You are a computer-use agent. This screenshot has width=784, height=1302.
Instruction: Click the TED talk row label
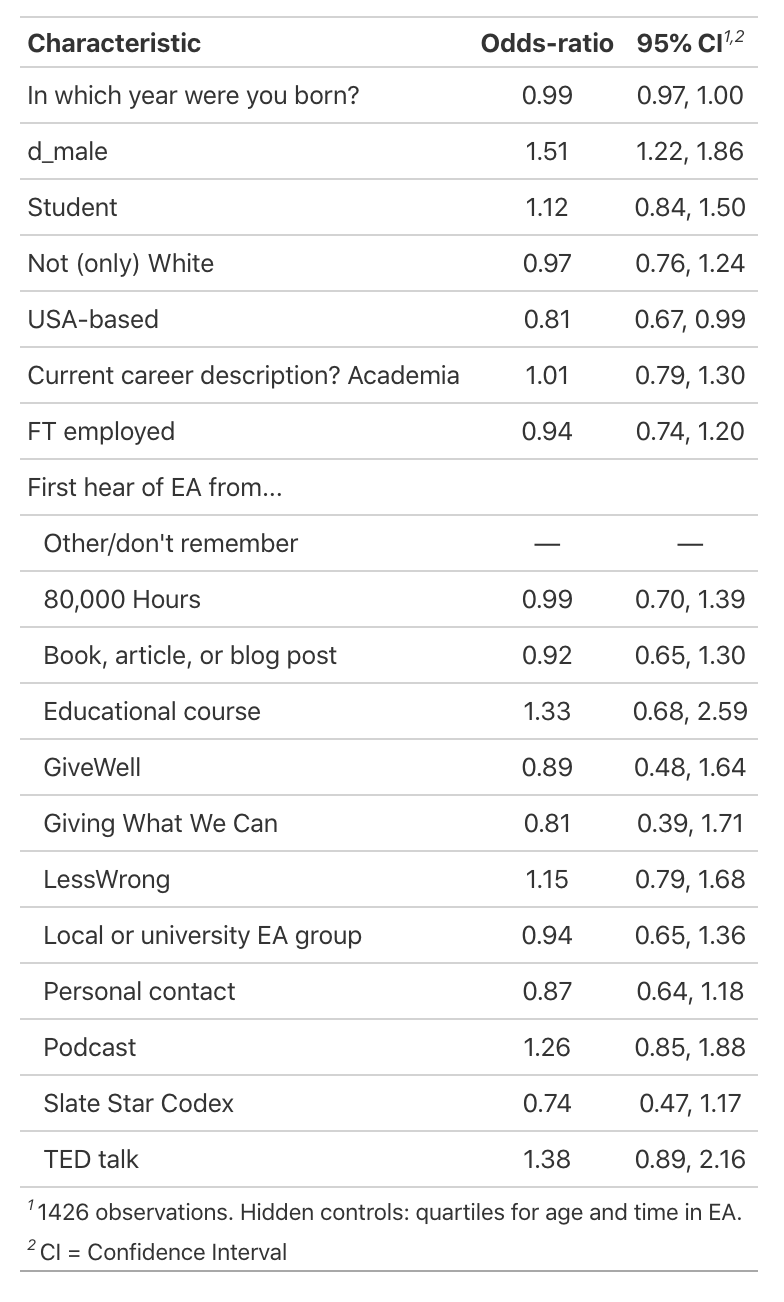click(91, 1159)
